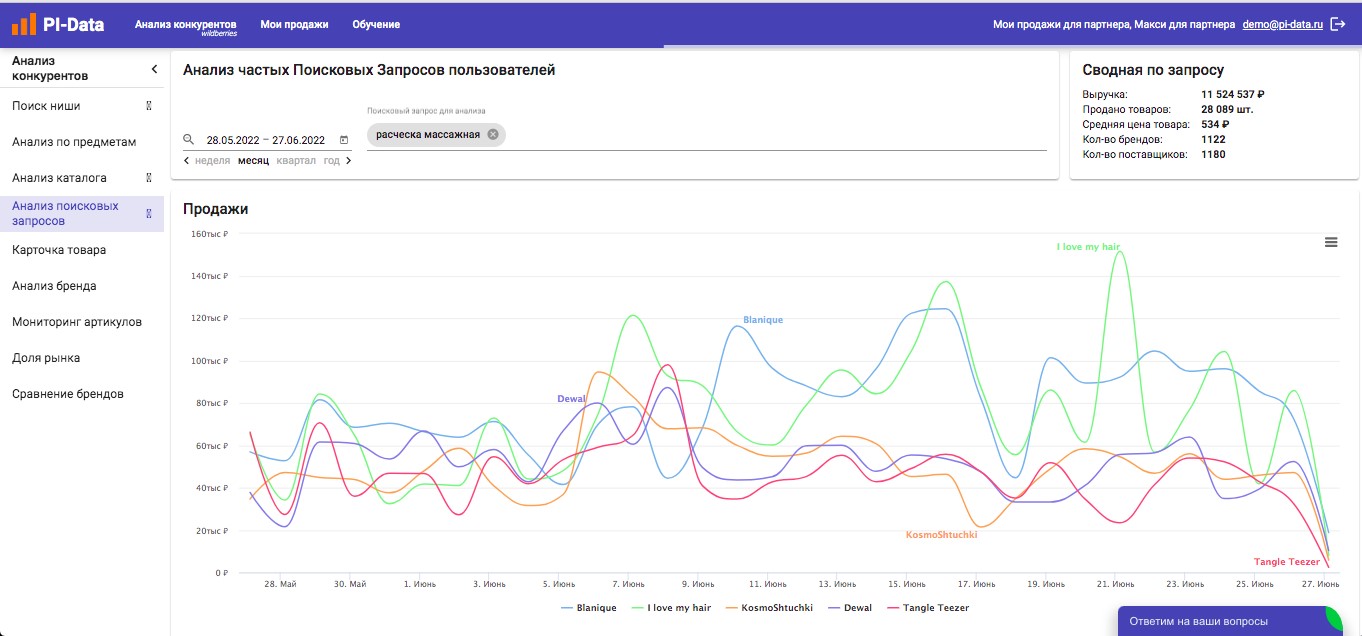Click the 27. Июнь axis label
This screenshot has width=1362, height=636.
(x=1321, y=583)
